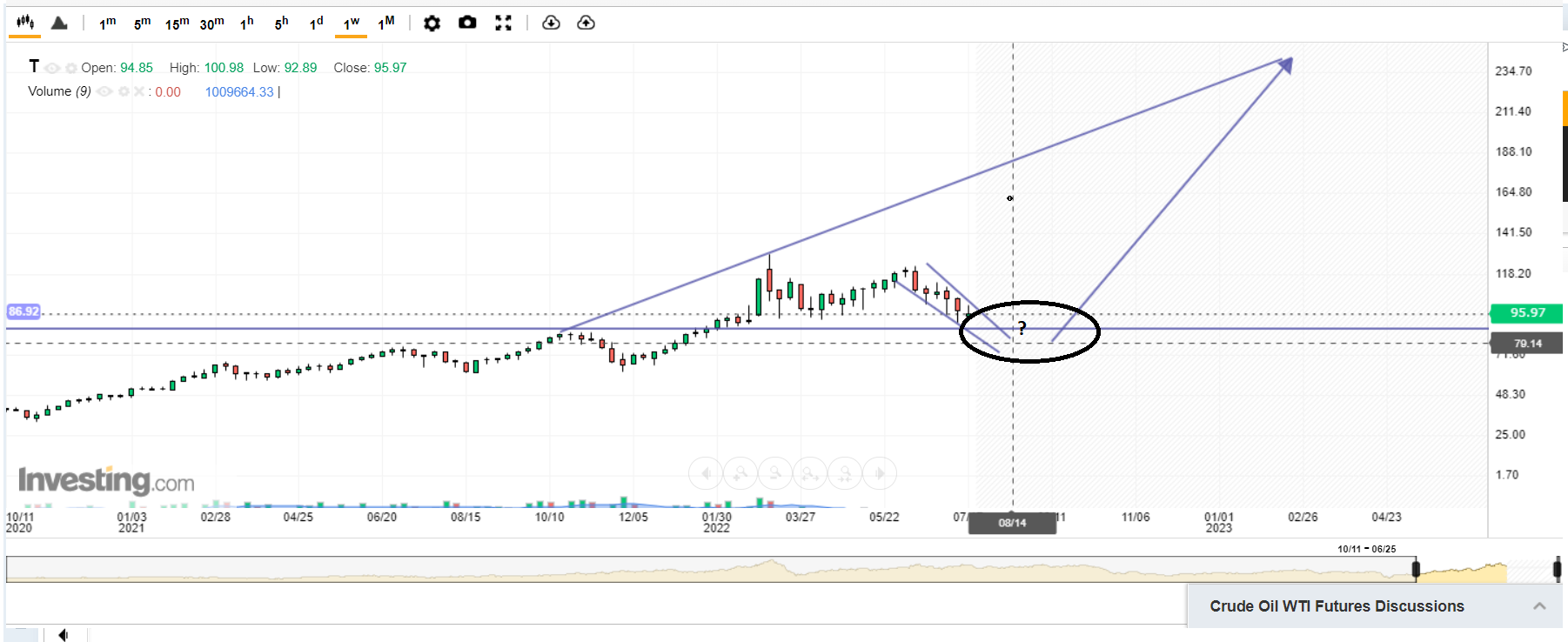Select the 1d timeframe
The width and height of the screenshot is (1568, 642).
click(x=316, y=23)
